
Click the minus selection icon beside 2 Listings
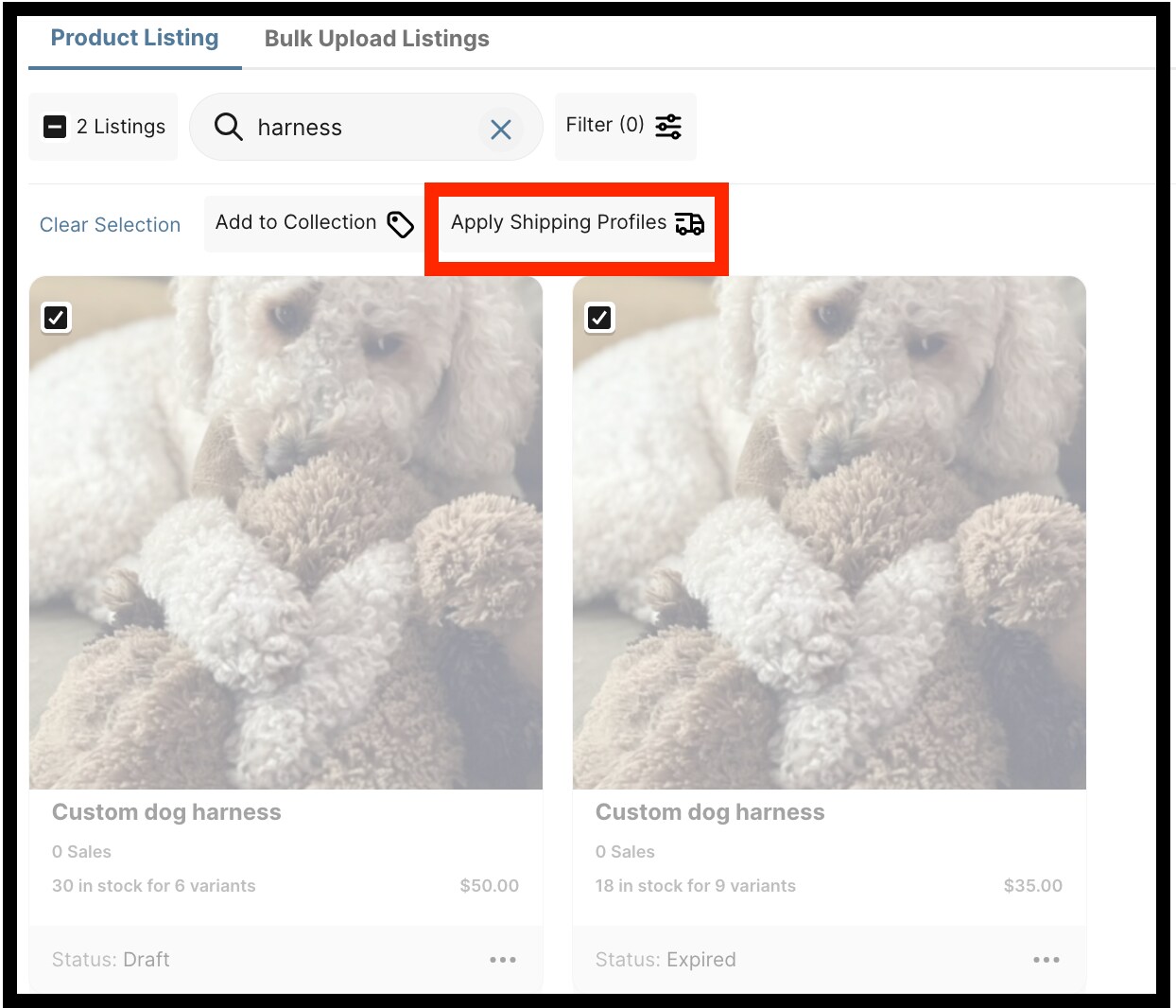point(55,126)
